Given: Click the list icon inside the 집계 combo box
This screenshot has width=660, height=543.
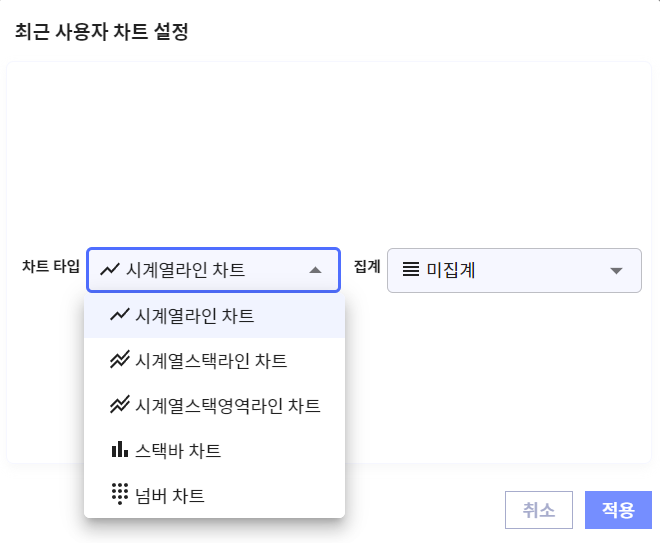Looking at the screenshot, I should pyautogui.click(x=410, y=270).
